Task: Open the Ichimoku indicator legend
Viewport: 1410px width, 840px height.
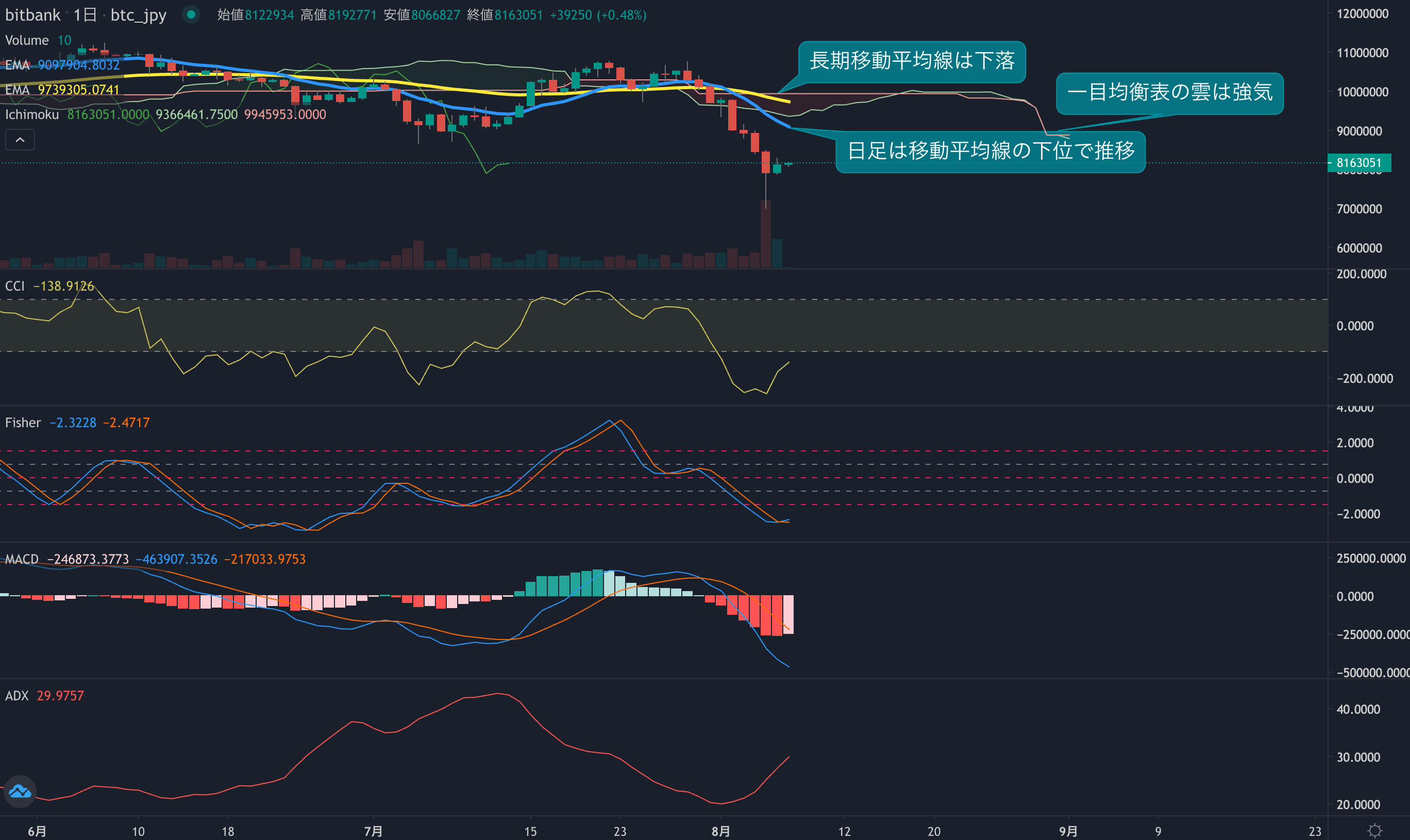Action: click(x=32, y=114)
